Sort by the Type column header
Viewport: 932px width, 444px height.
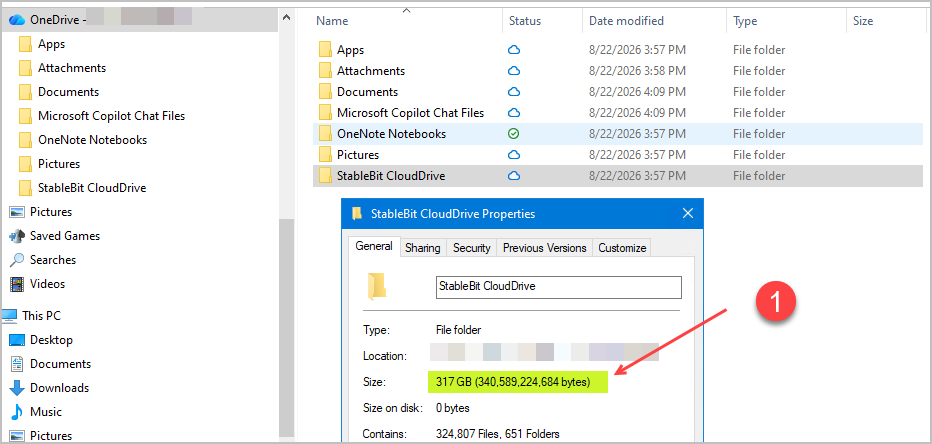coord(745,21)
